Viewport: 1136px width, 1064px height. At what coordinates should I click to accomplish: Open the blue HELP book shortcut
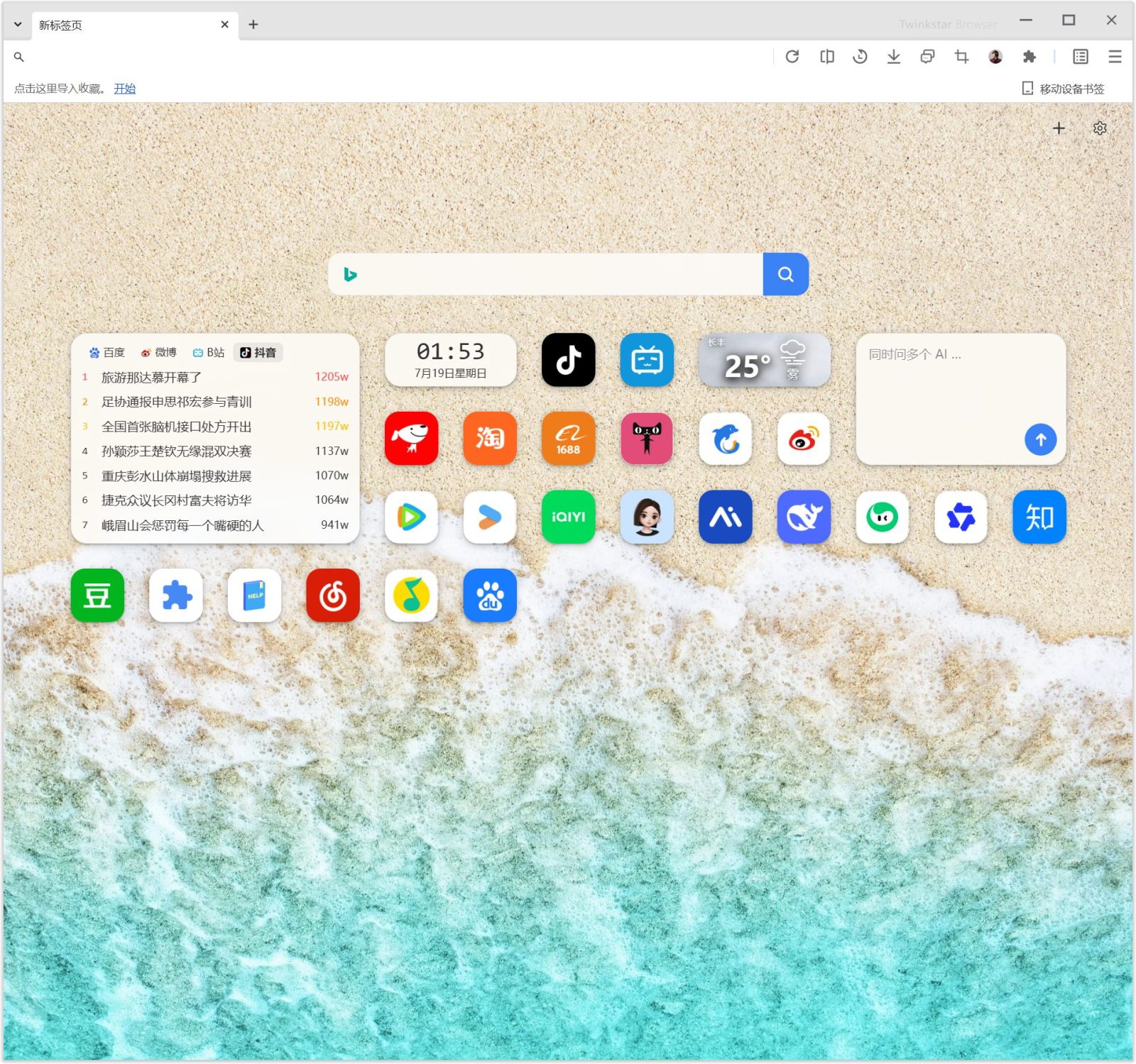(x=254, y=595)
